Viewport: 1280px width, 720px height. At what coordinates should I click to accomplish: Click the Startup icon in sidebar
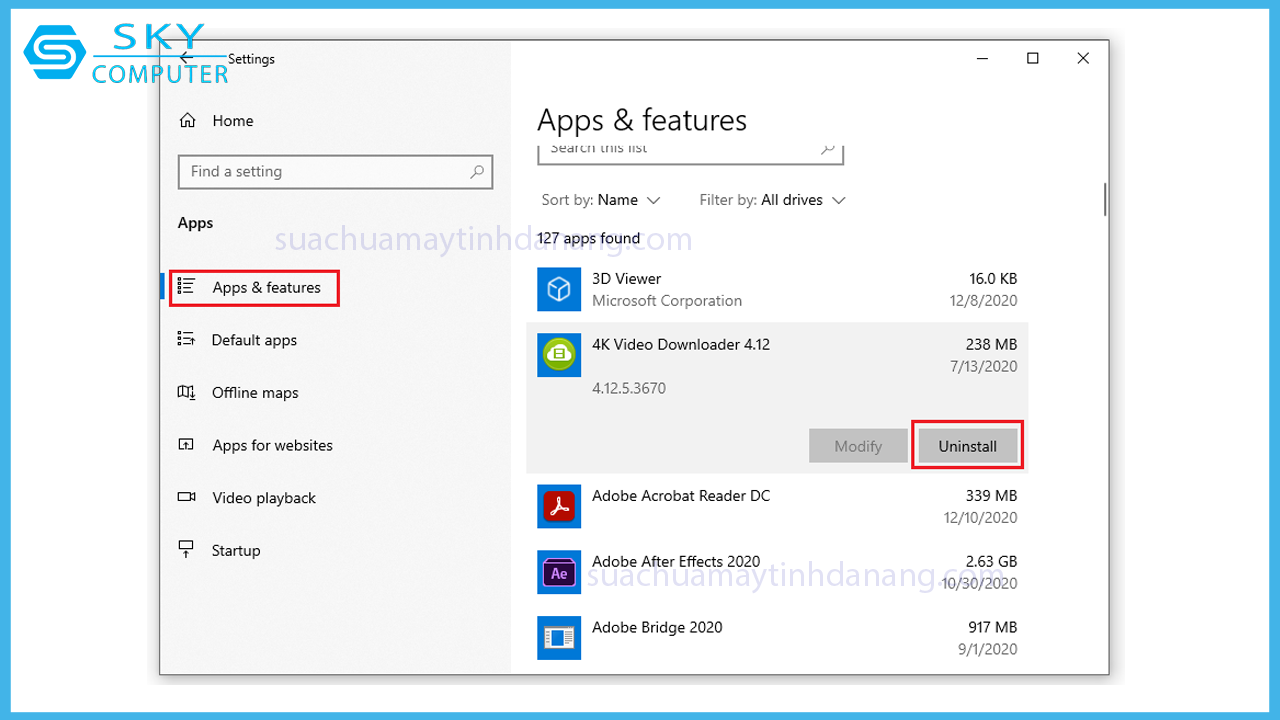pos(187,550)
